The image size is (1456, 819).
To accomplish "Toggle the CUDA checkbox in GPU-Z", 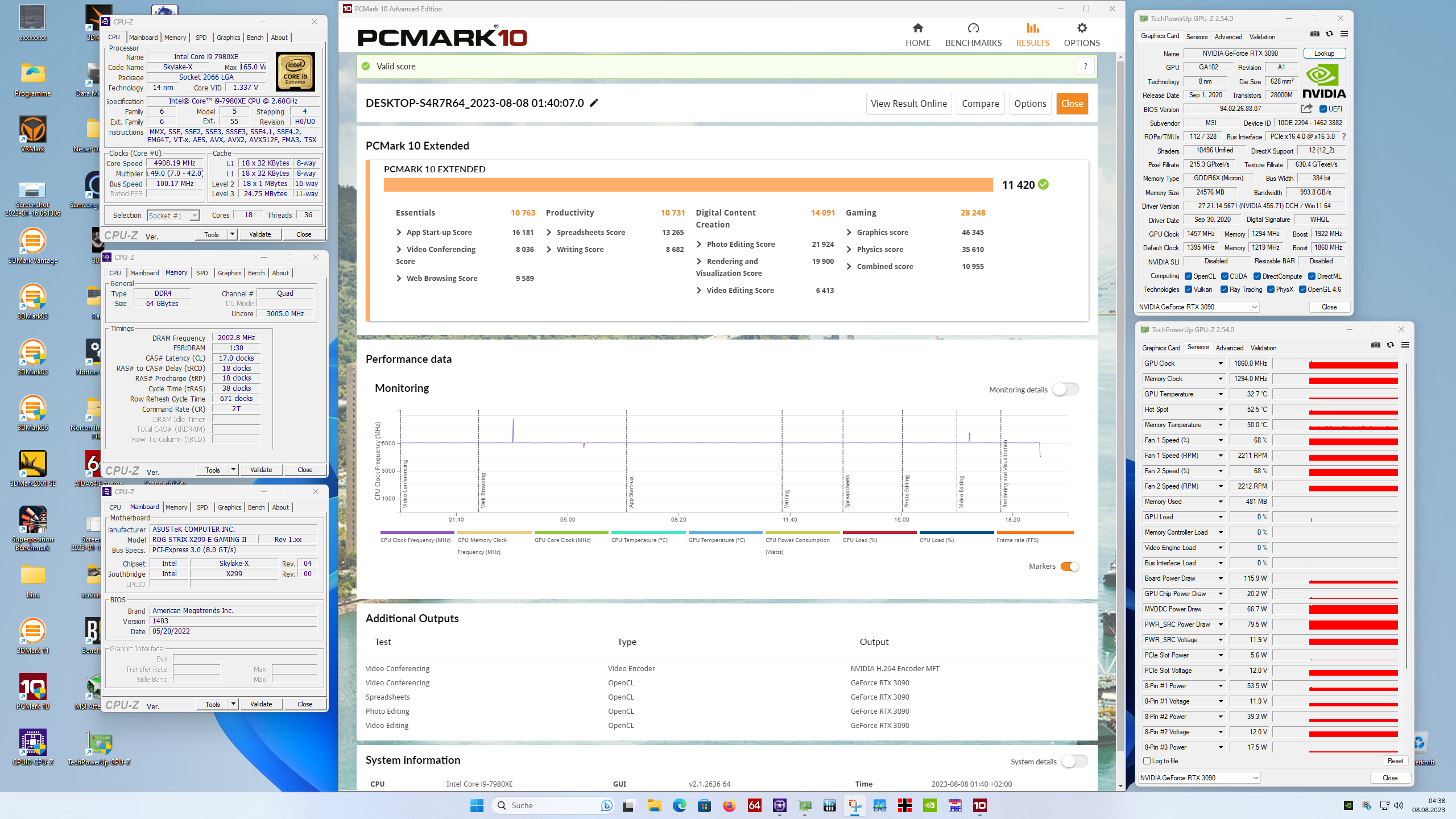I will 1225,276.
